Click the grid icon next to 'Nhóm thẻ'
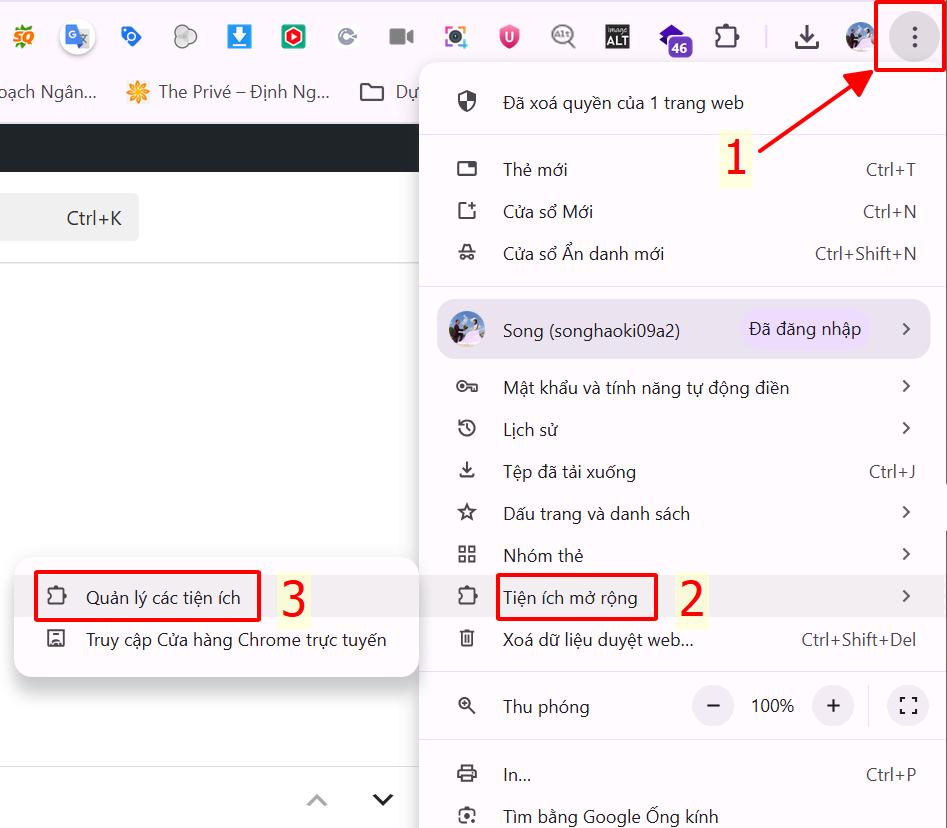Screen dimensions: 947x828 click(x=467, y=554)
